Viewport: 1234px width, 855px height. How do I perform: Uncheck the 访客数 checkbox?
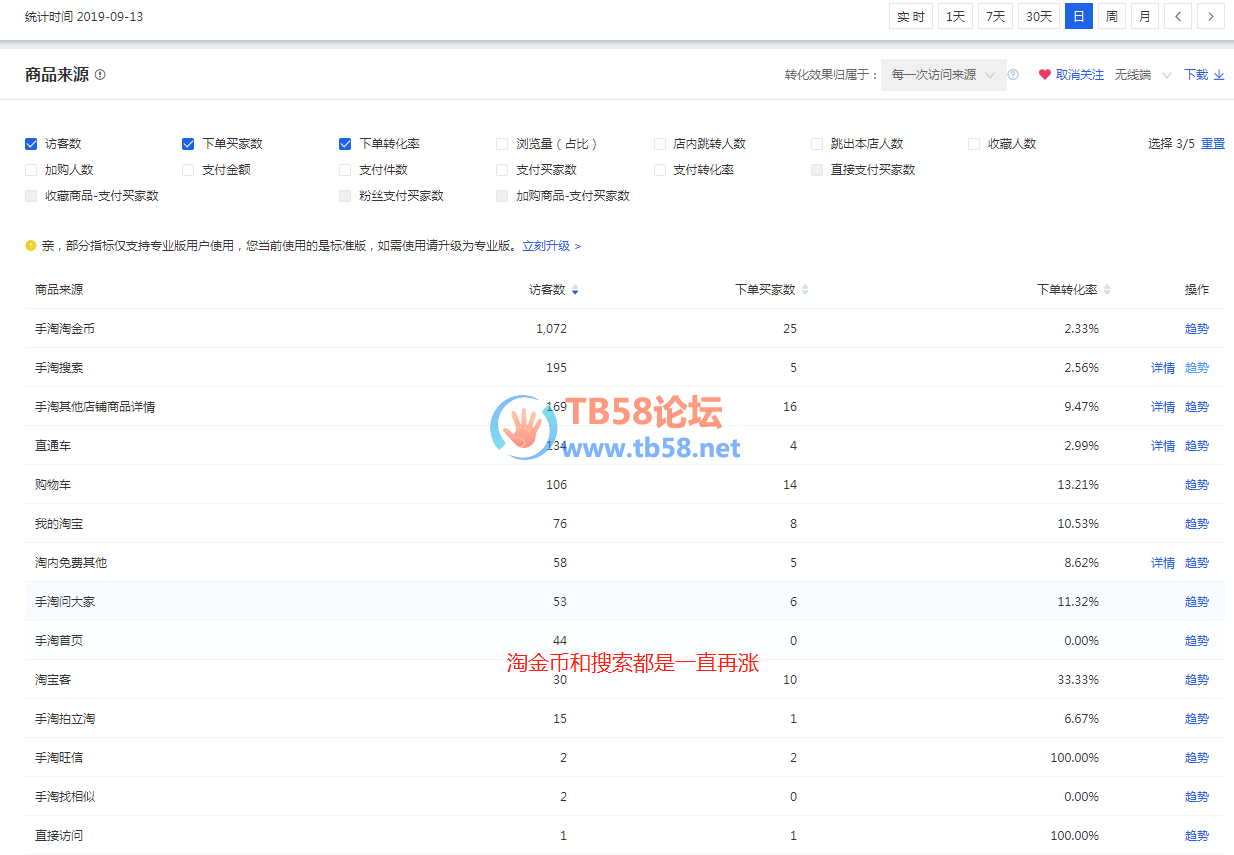(31, 144)
